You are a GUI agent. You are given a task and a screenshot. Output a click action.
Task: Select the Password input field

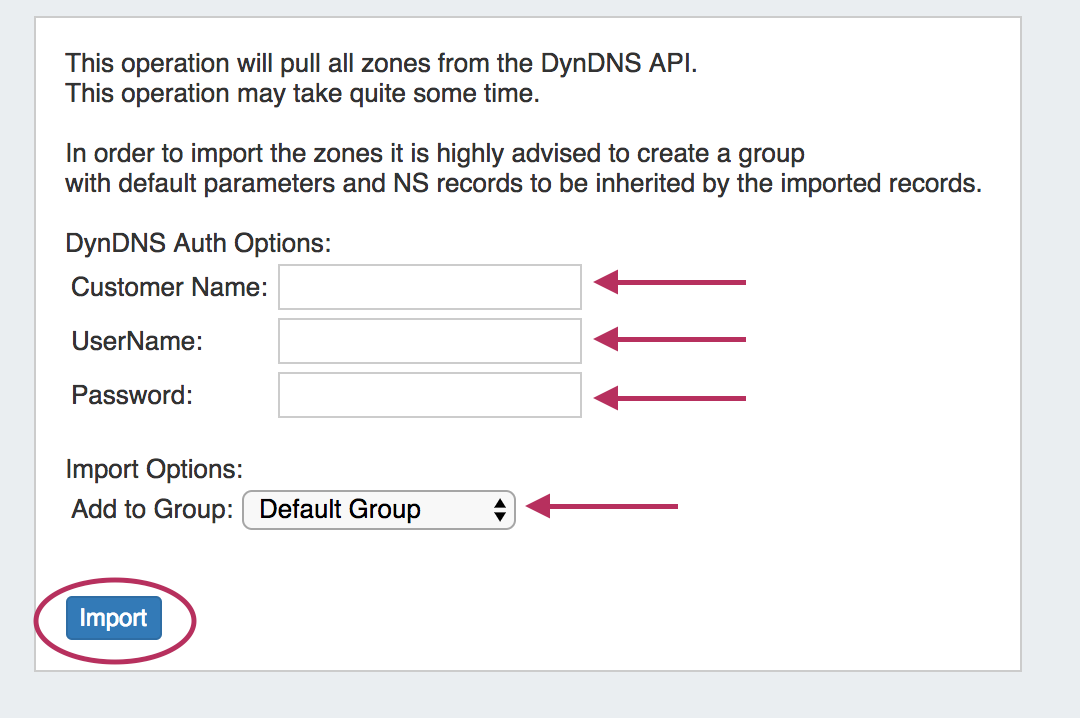pyautogui.click(x=430, y=395)
